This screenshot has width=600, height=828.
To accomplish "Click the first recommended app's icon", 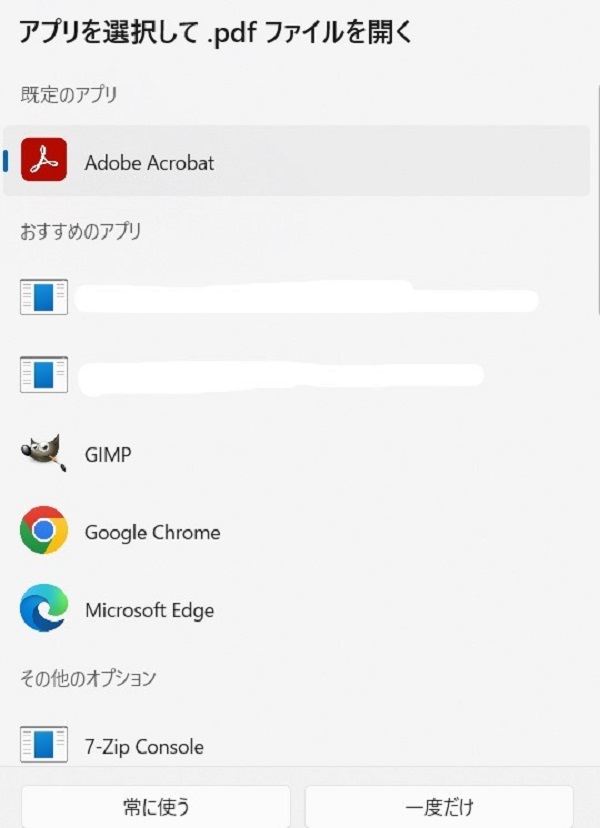I will coord(44,297).
